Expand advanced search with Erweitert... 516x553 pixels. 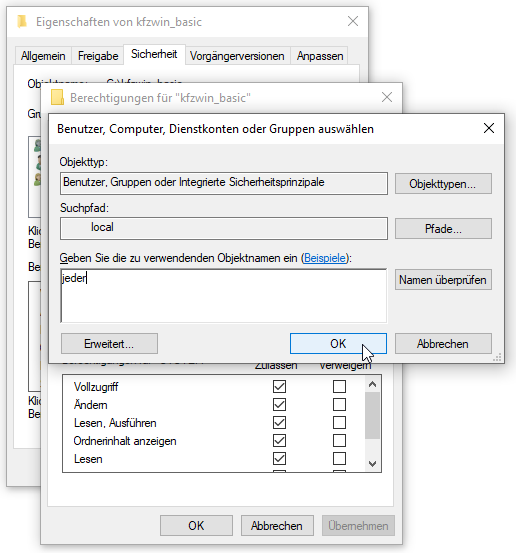pos(109,344)
